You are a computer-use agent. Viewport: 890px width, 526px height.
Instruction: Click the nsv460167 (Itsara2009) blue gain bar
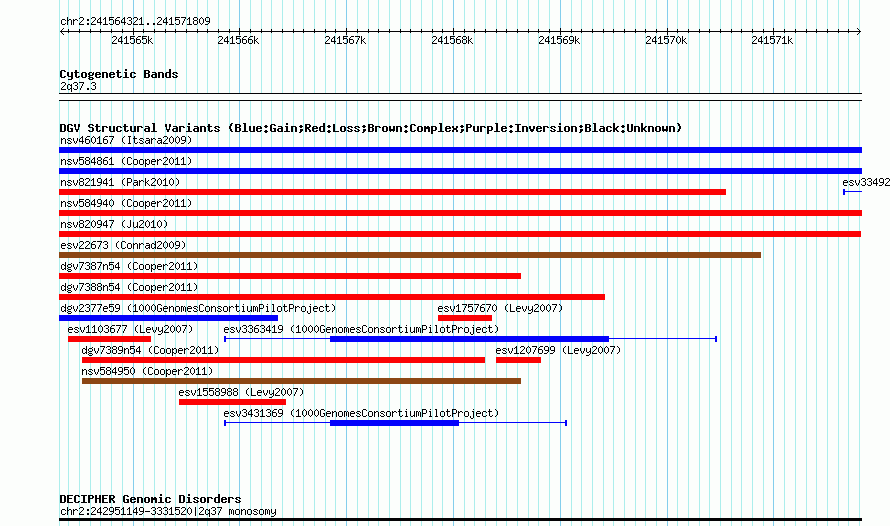click(460, 150)
